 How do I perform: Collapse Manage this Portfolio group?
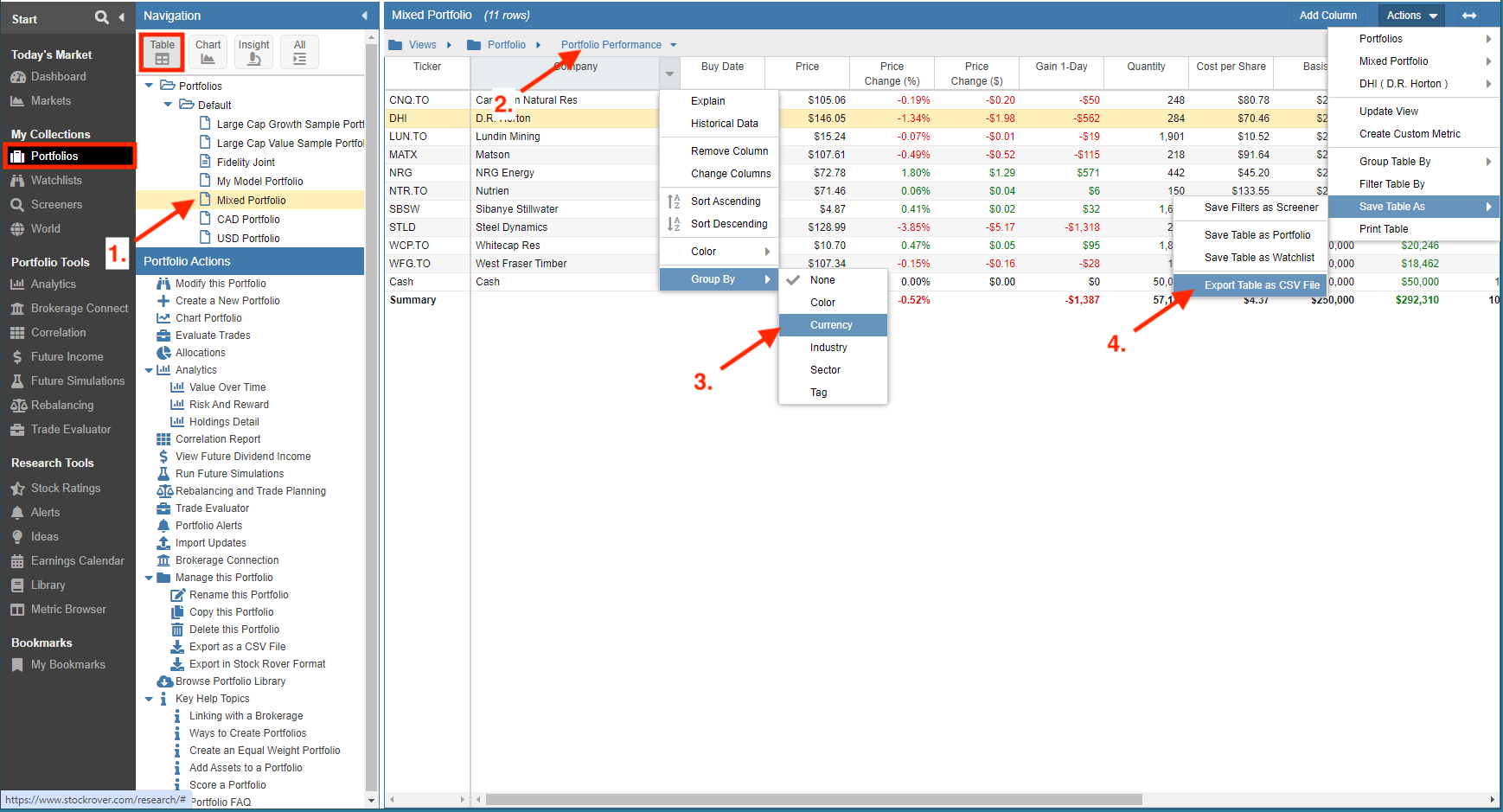point(149,578)
